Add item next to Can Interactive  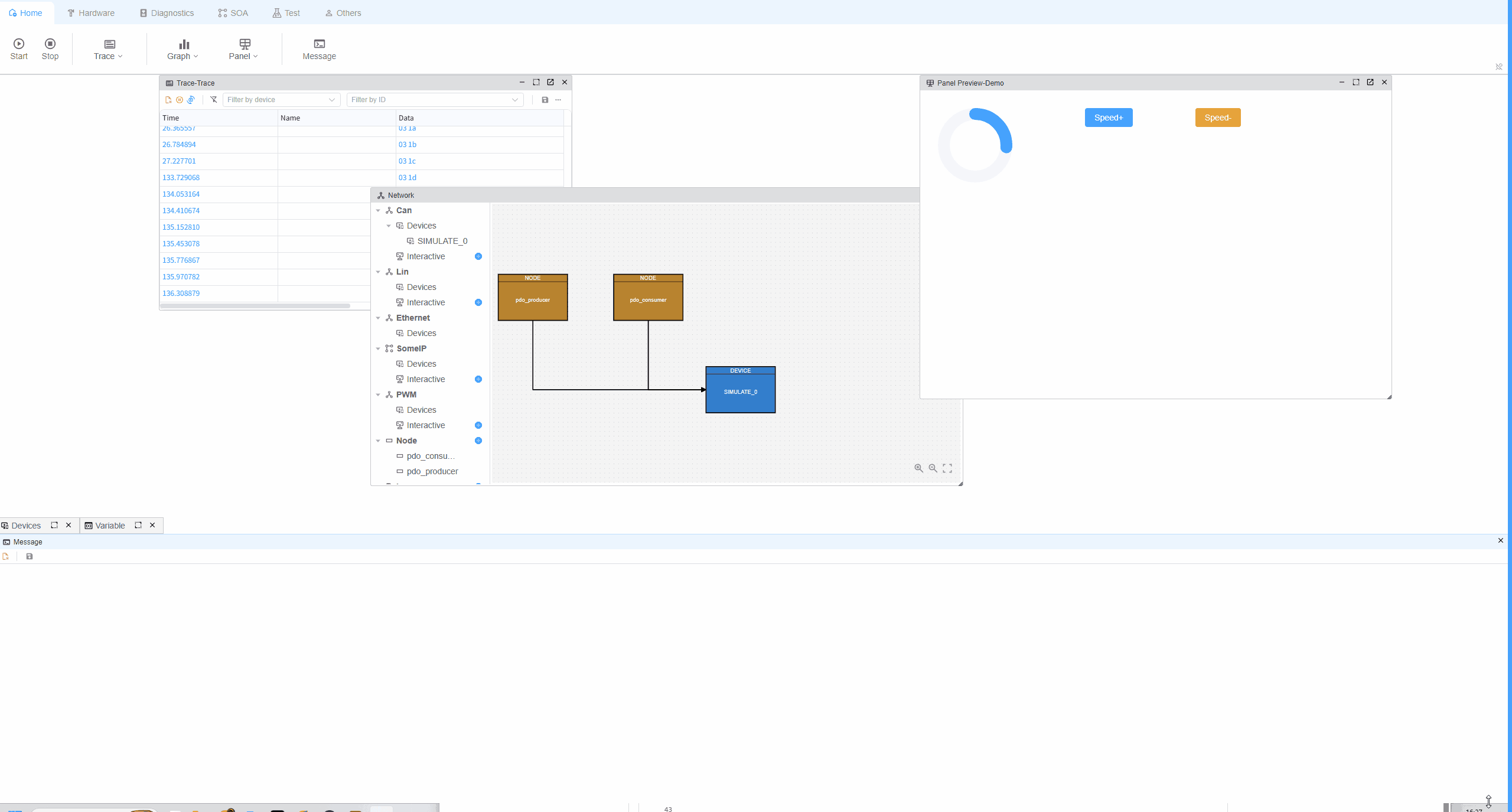pyautogui.click(x=478, y=256)
